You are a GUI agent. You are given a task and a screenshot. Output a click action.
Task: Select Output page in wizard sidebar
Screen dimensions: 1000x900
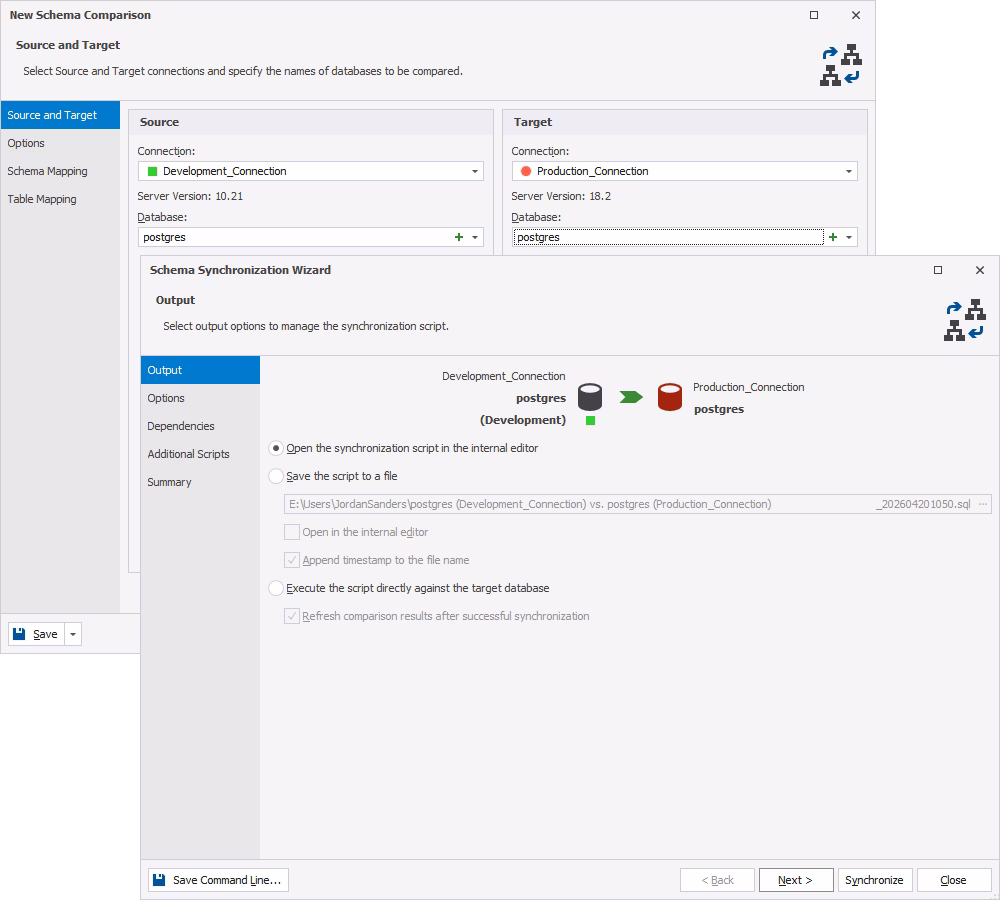(x=200, y=370)
